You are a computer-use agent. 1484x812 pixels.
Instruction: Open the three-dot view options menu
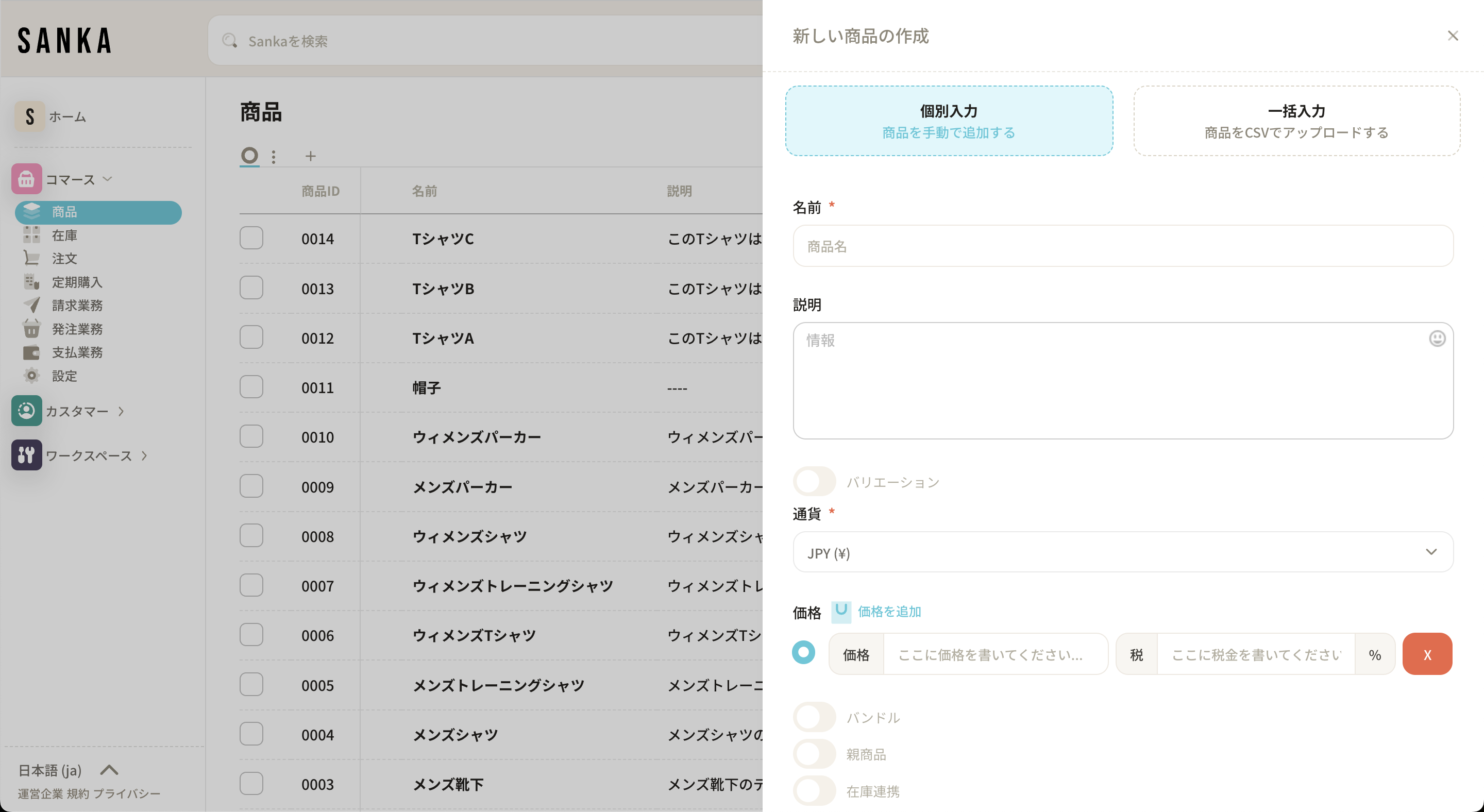coord(274,157)
